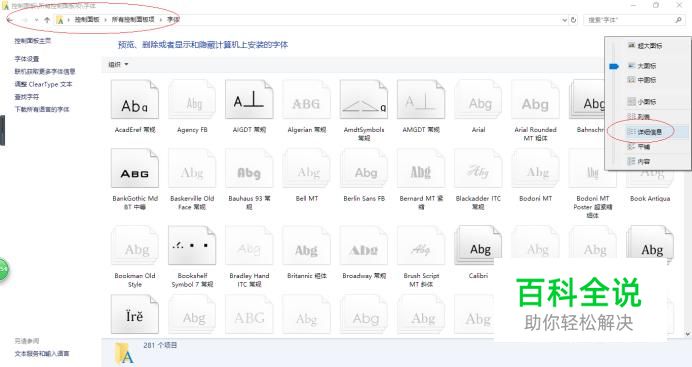This screenshot has width=692, height=367.
Task: Select the Ïrě sample font thumbnail
Action: pyautogui.click(x=135, y=314)
